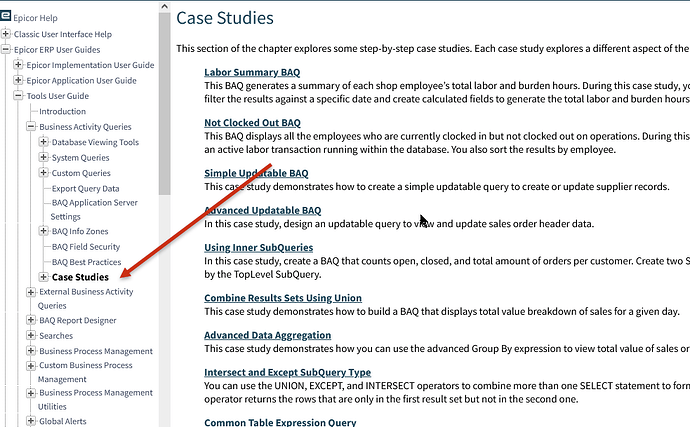Open Epicor Help root item

pos(35,18)
